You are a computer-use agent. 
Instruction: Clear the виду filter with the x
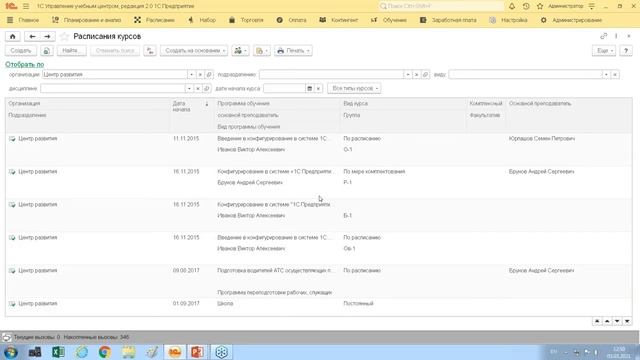(615, 75)
